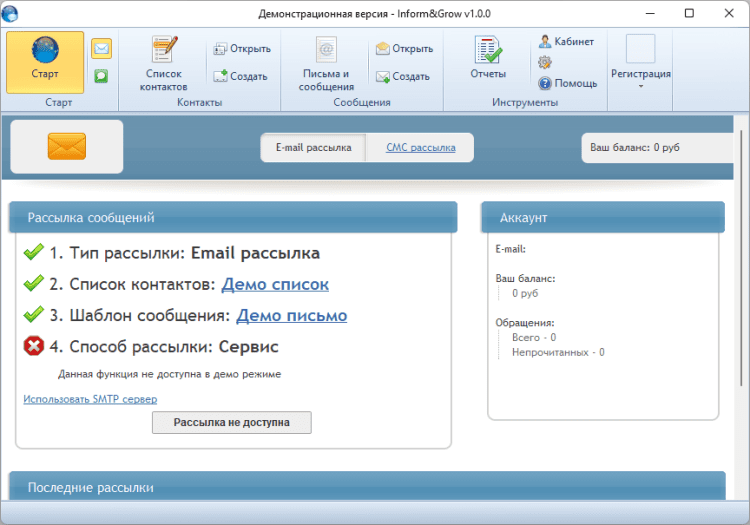Open Письма и сообщения in ribbon
The image size is (750, 525).
[326, 64]
